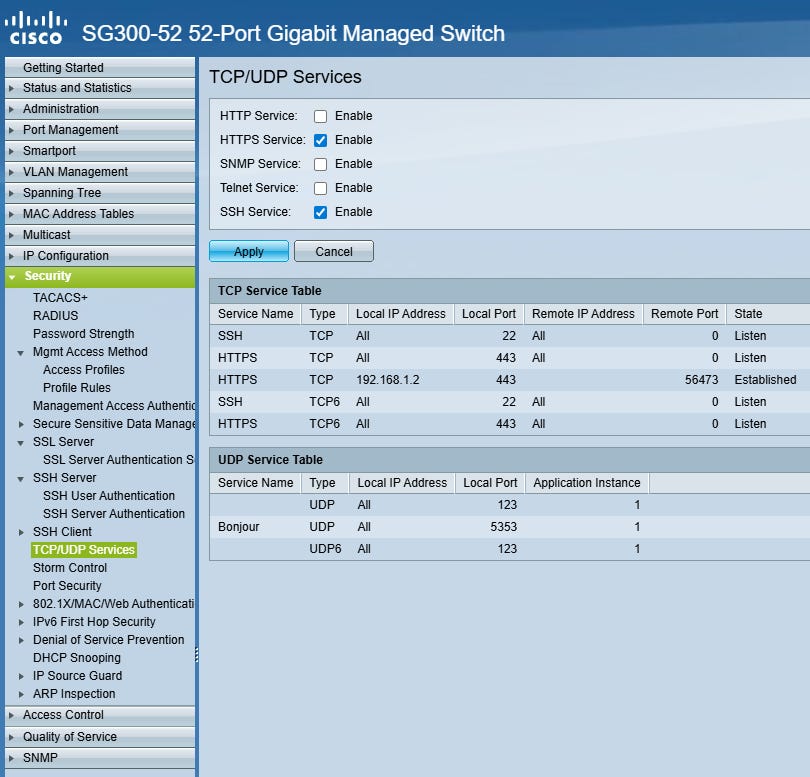Expand the Administration menu arrow
The width and height of the screenshot is (810, 777).
pyautogui.click(x=11, y=110)
